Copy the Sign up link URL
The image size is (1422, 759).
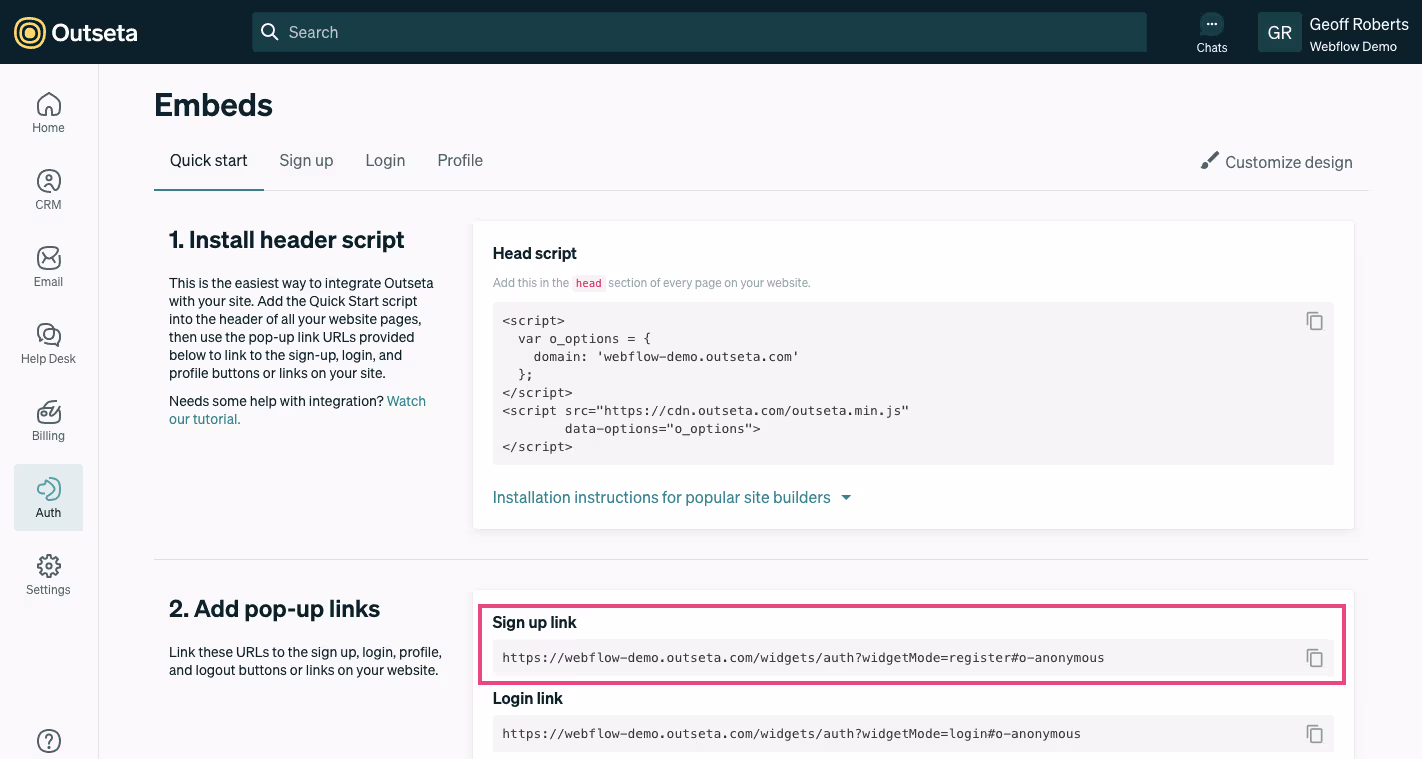pyautogui.click(x=1315, y=658)
